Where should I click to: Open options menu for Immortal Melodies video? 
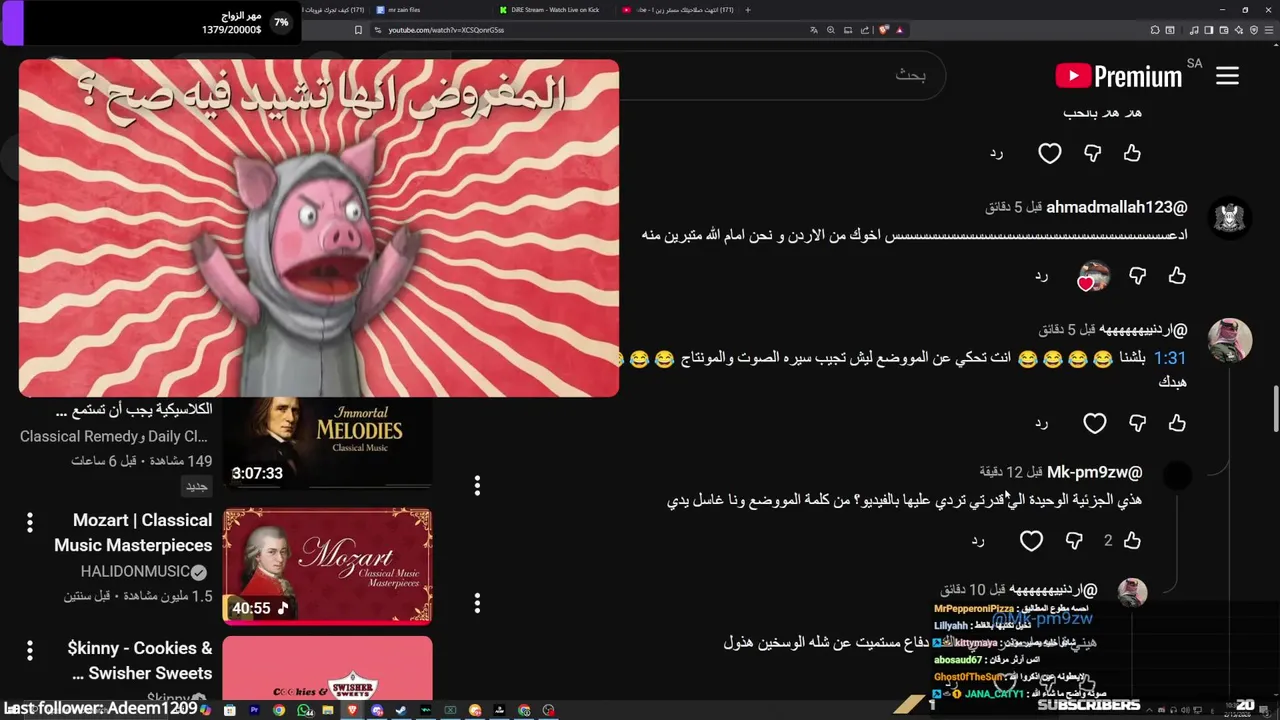(x=477, y=485)
